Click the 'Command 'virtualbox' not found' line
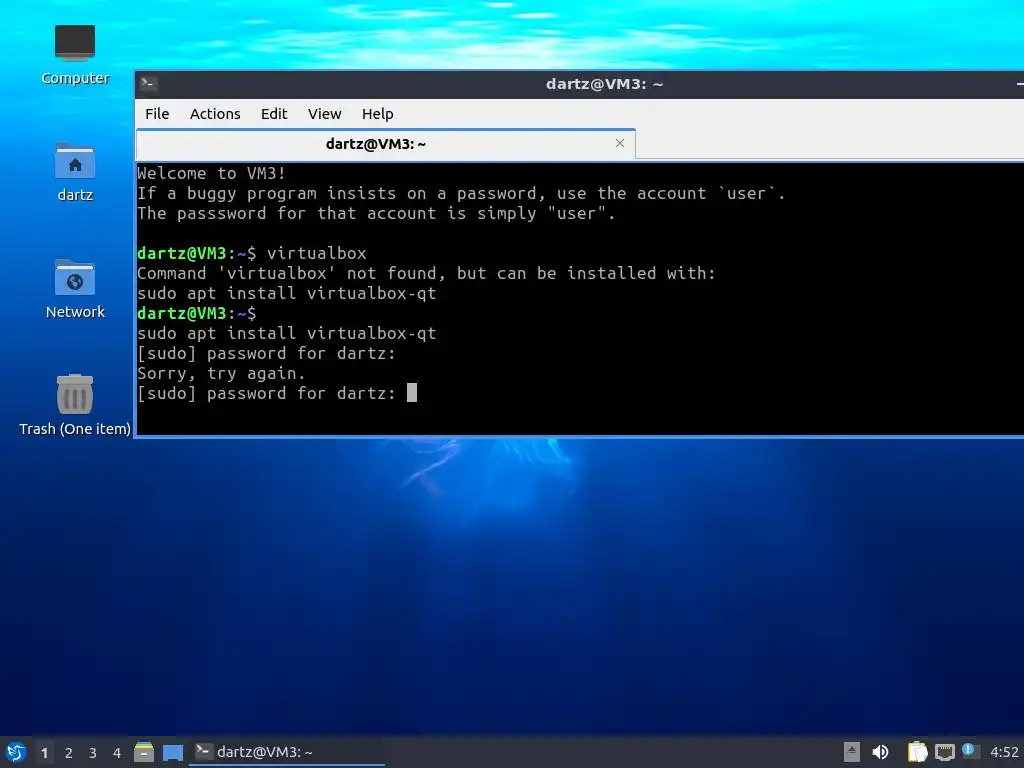Viewport: 1024px width, 768px height. [426, 273]
